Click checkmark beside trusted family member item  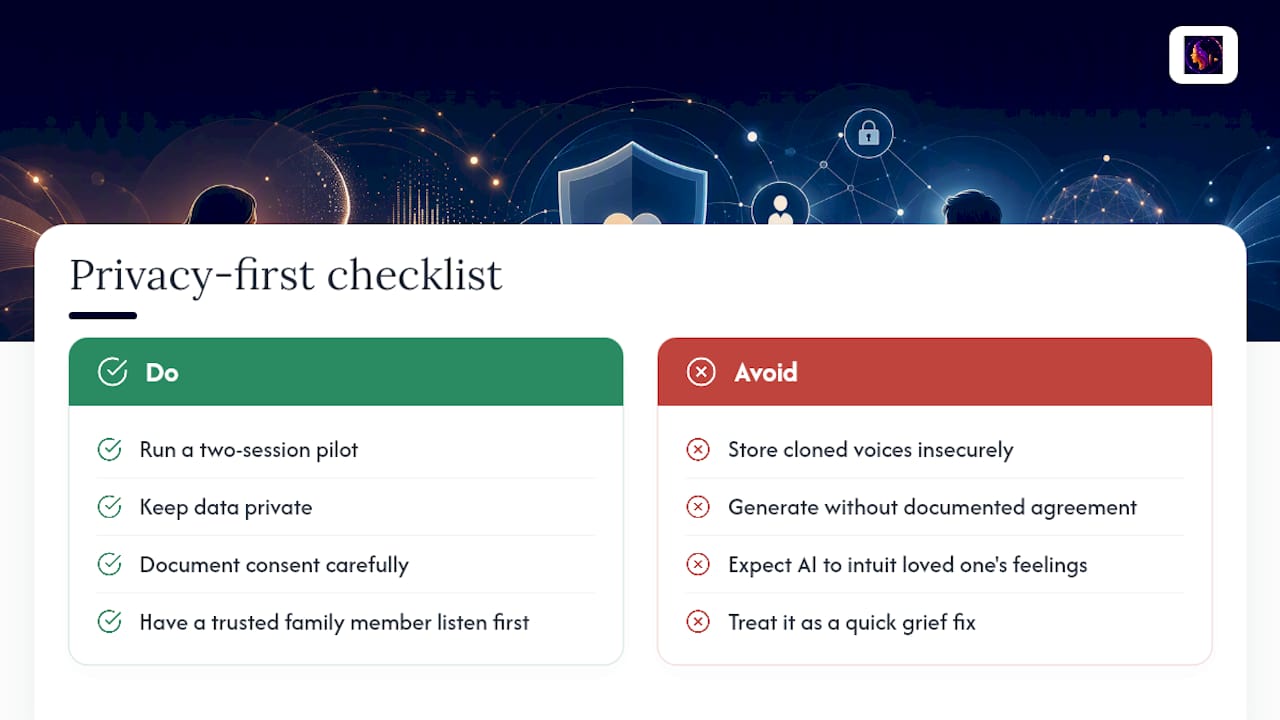click(x=109, y=622)
